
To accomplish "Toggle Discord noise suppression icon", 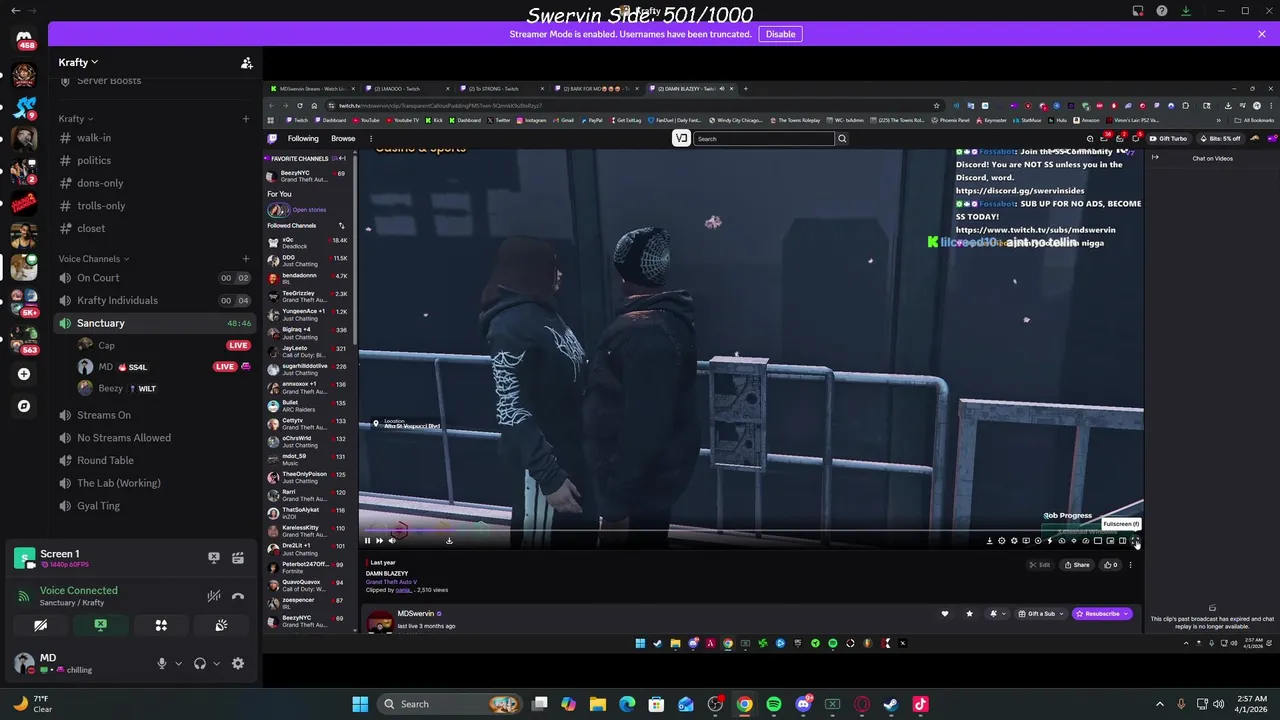I will pyautogui.click(x=213, y=596).
